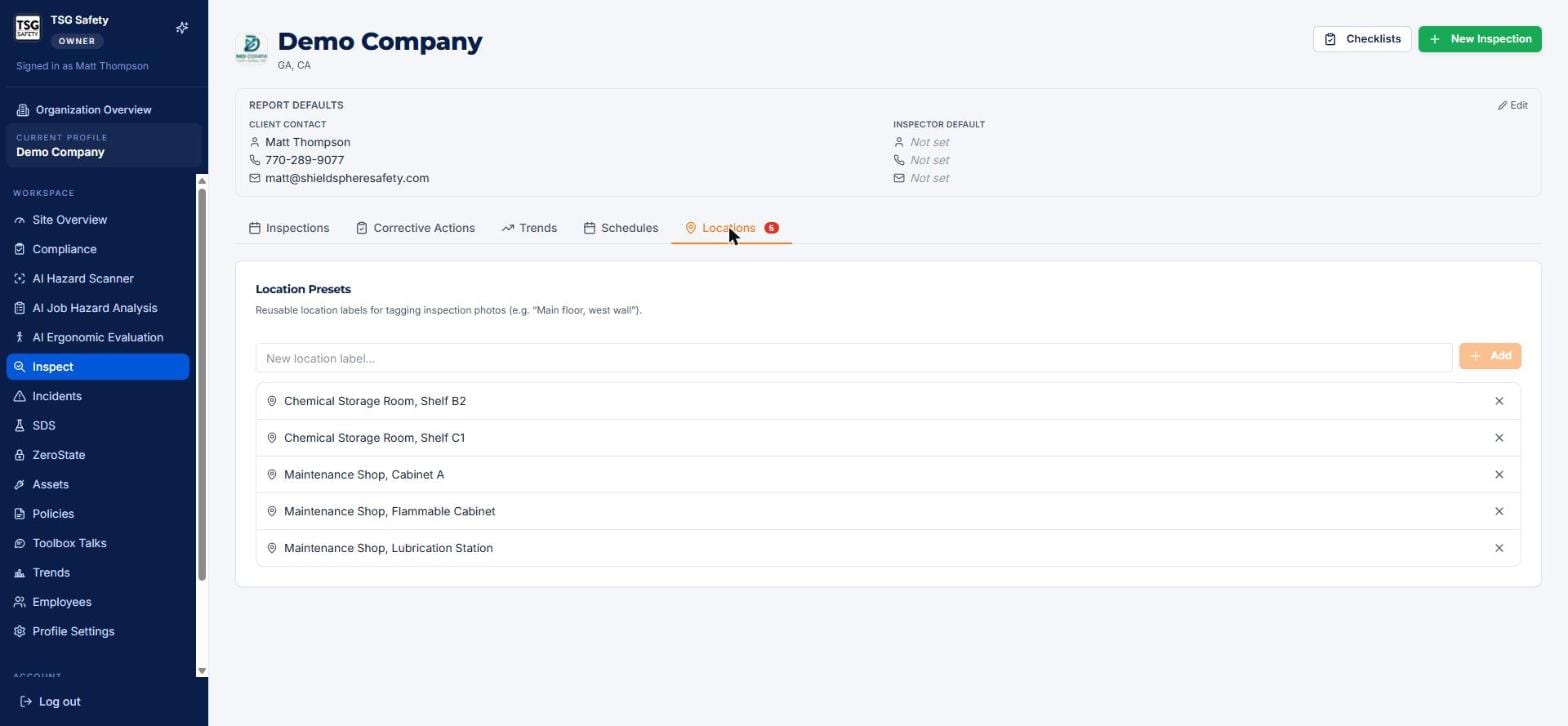The width and height of the screenshot is (1568, 726).
Task: Remove the Chemical Storage Room, Shelf B2 preset
Action: coord(1498,401)
